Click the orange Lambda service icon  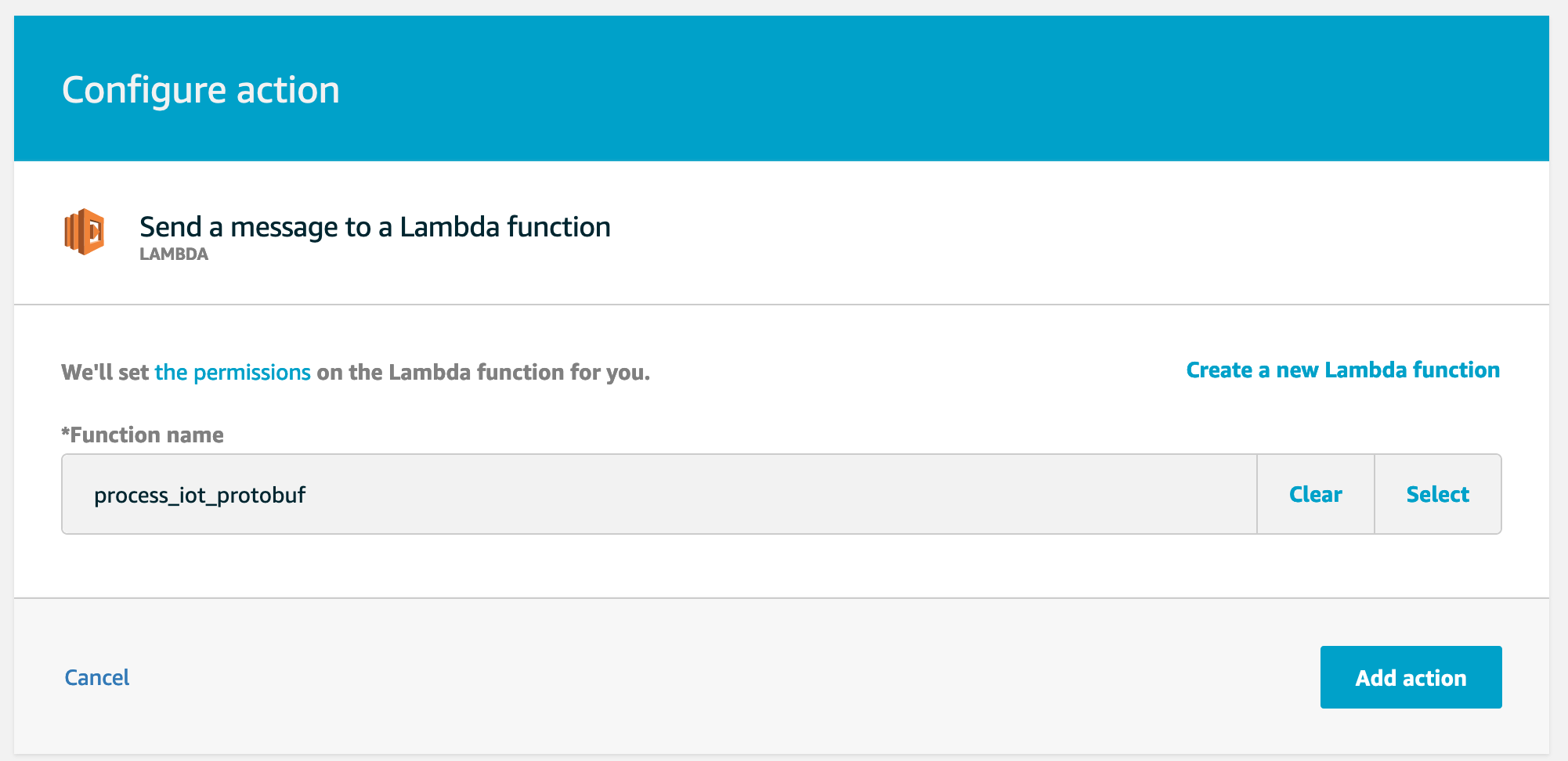[85, 232]
